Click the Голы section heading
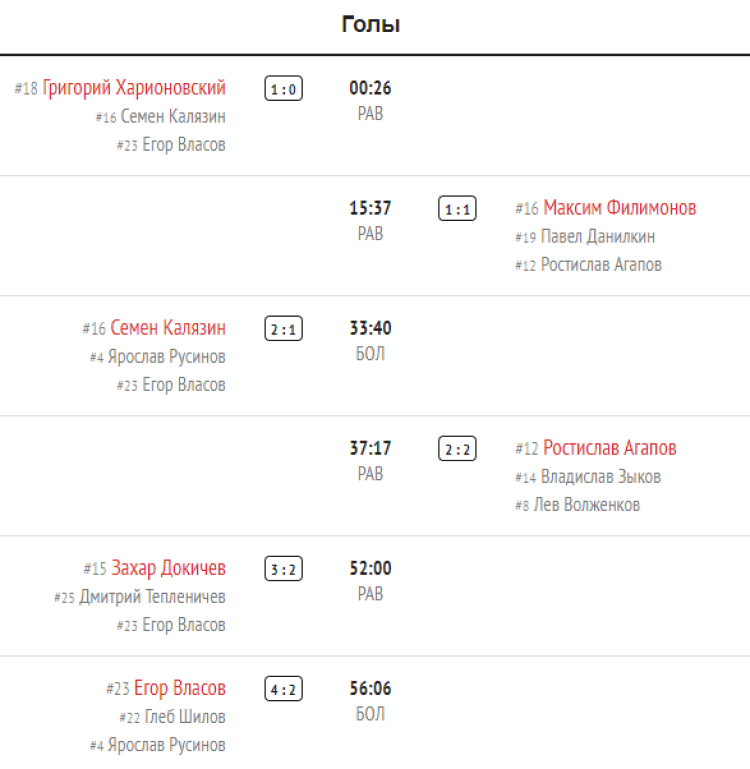Viewport: 750px width, 769px height. coord(371,25)
